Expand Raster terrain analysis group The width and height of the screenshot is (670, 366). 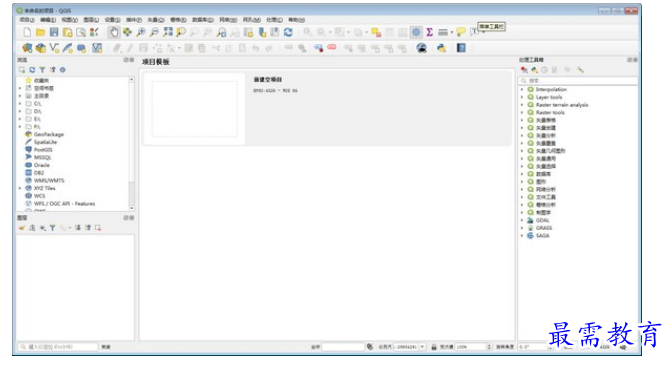click(x=522, y=105)
